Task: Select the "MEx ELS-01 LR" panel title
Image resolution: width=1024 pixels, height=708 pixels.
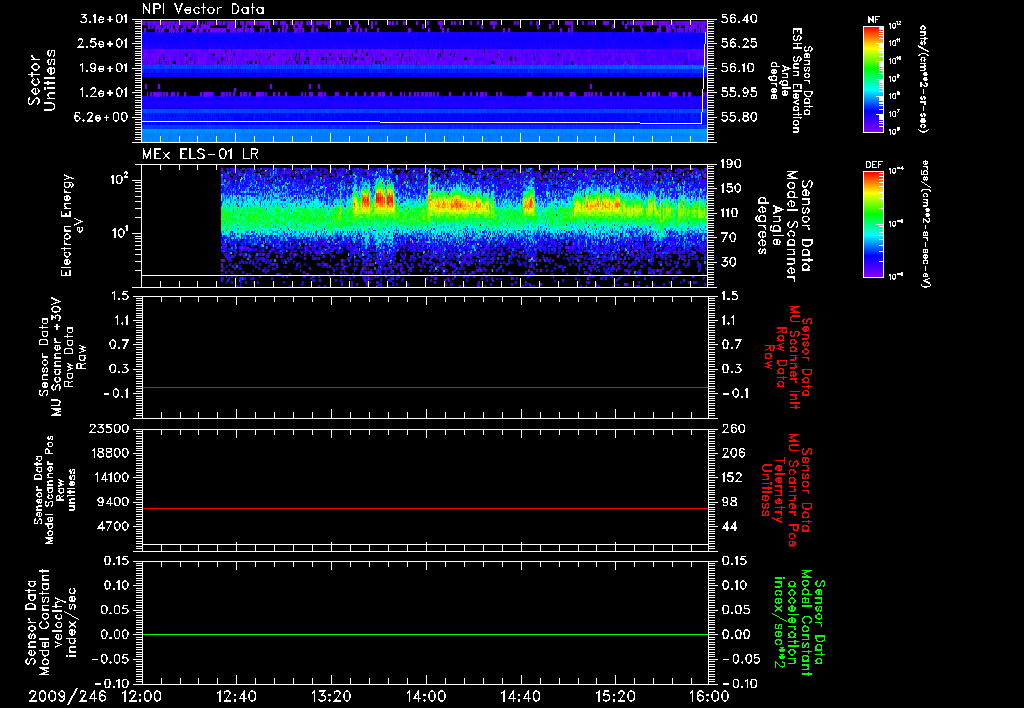Action: (x=200, y=154)
